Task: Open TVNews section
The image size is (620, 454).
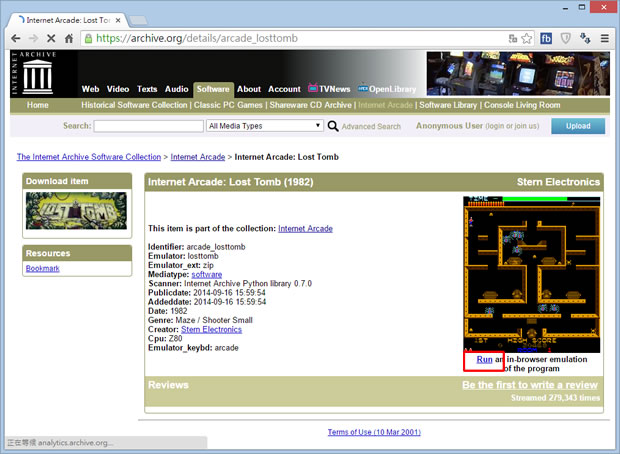Action: (x=329, y=89)
